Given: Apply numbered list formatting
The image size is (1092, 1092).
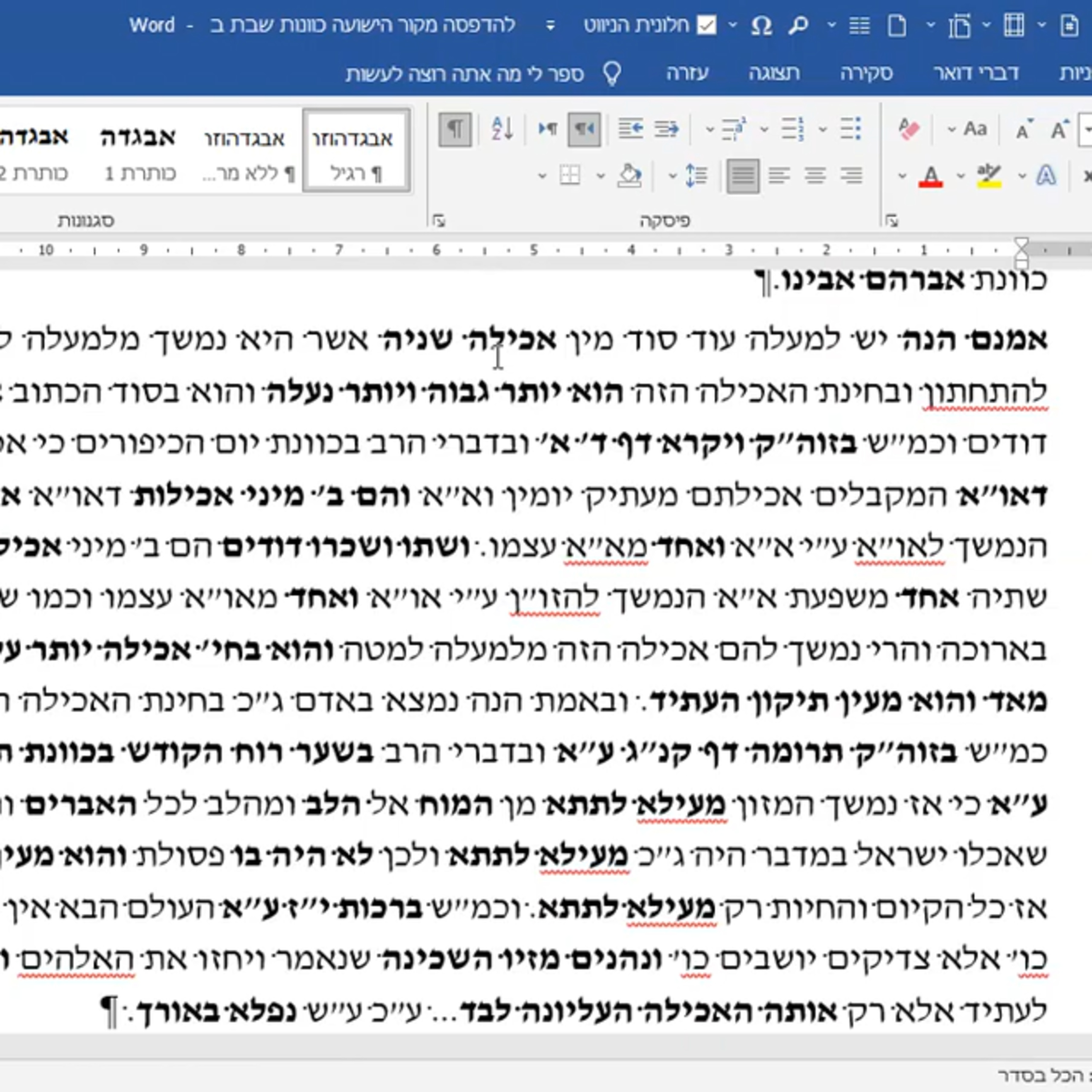Looking at the screenshot, I should click(792, 130).
